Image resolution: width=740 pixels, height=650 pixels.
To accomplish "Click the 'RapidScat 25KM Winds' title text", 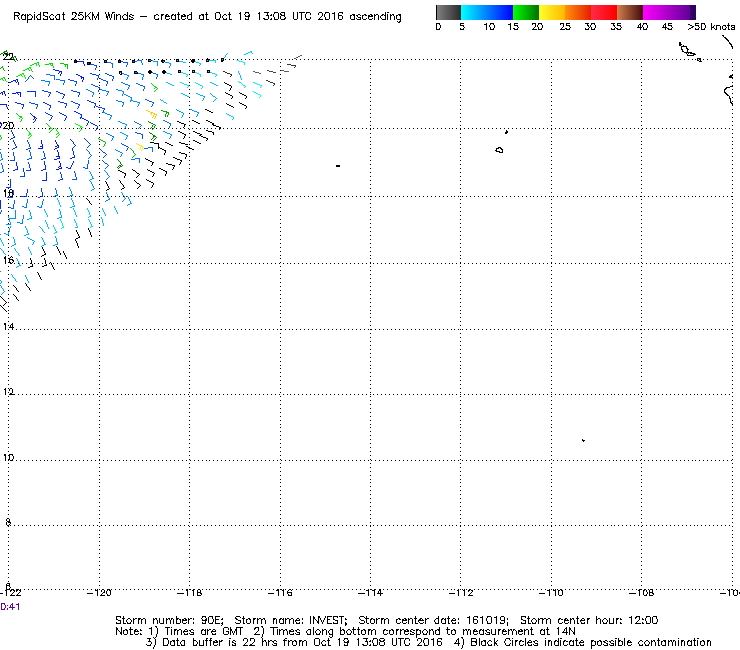I will (74, 17).
